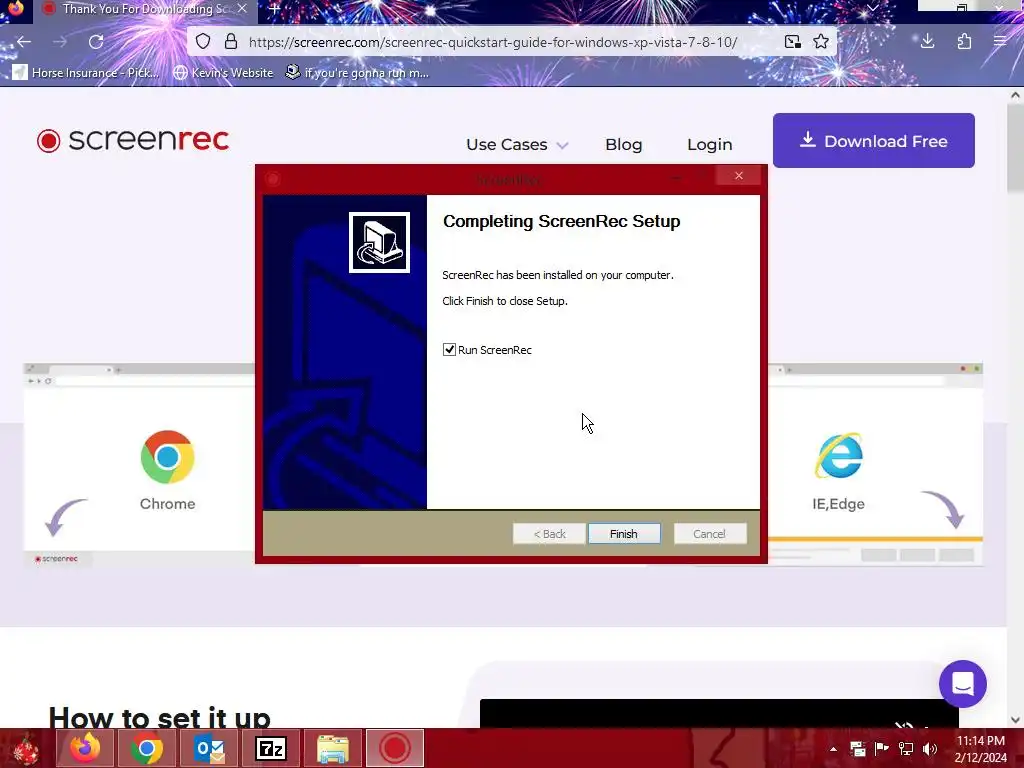The image size is (1024, 768).
Task: Click the picture-in-picture icon in address bar
Action: [793, 42]
